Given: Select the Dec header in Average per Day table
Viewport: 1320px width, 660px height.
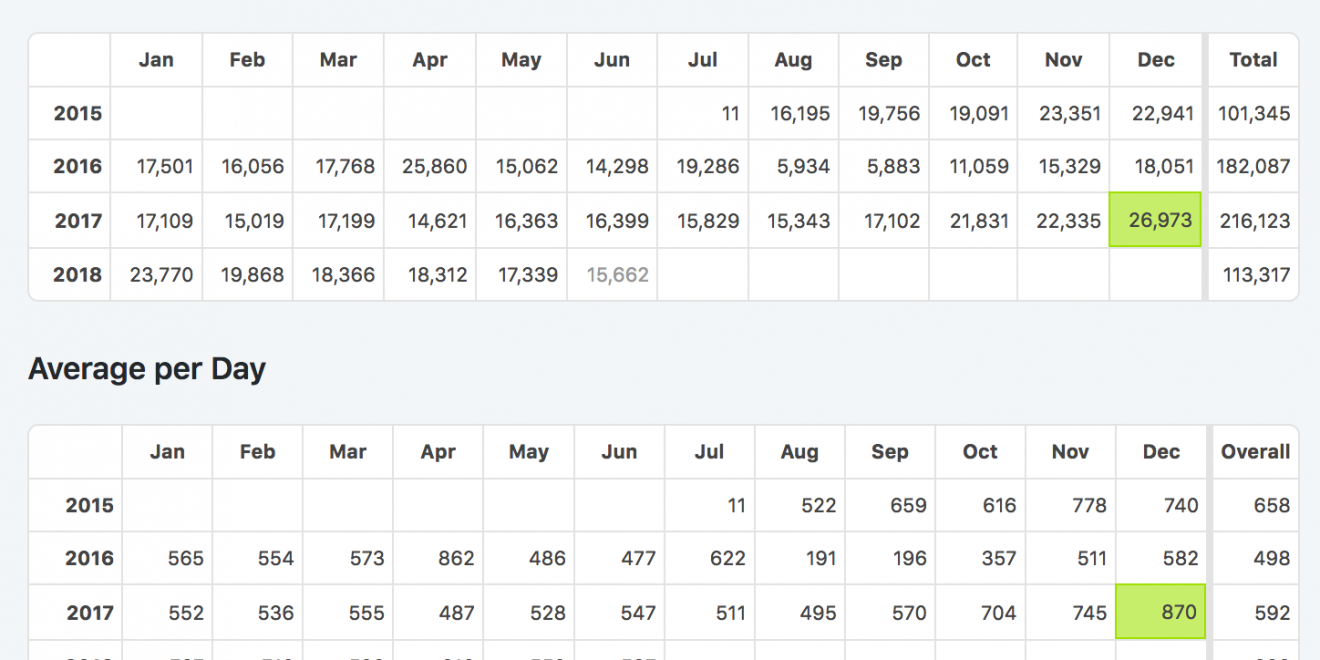Looking at the screenshot, I should 1161,452.
